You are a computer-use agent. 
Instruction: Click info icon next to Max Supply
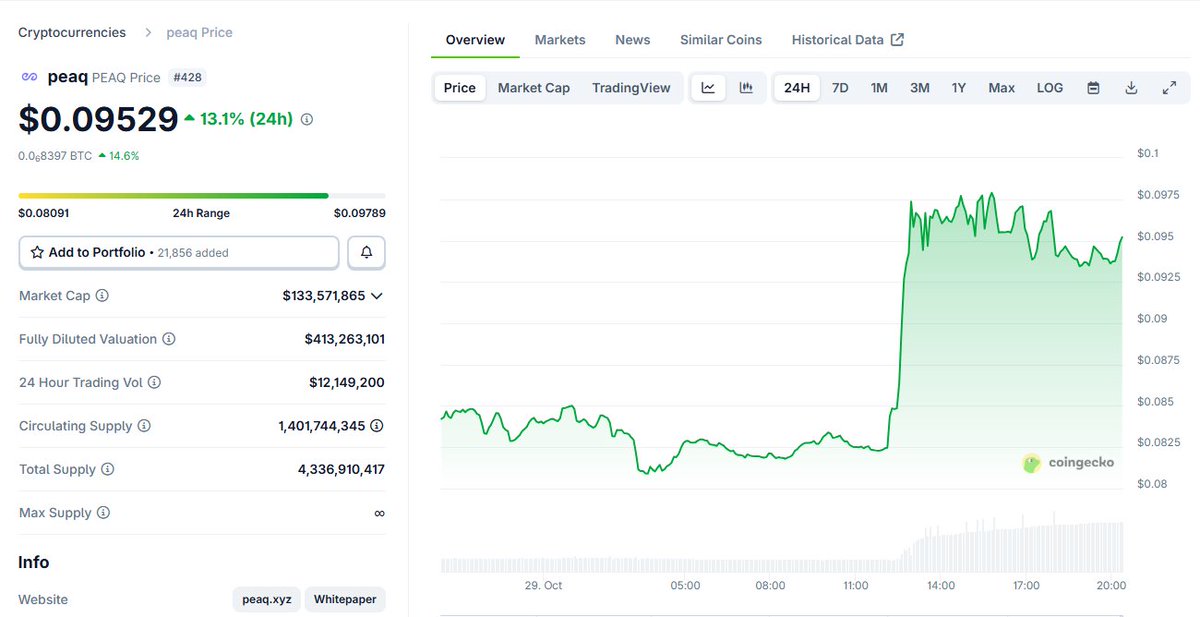[104, 513]
